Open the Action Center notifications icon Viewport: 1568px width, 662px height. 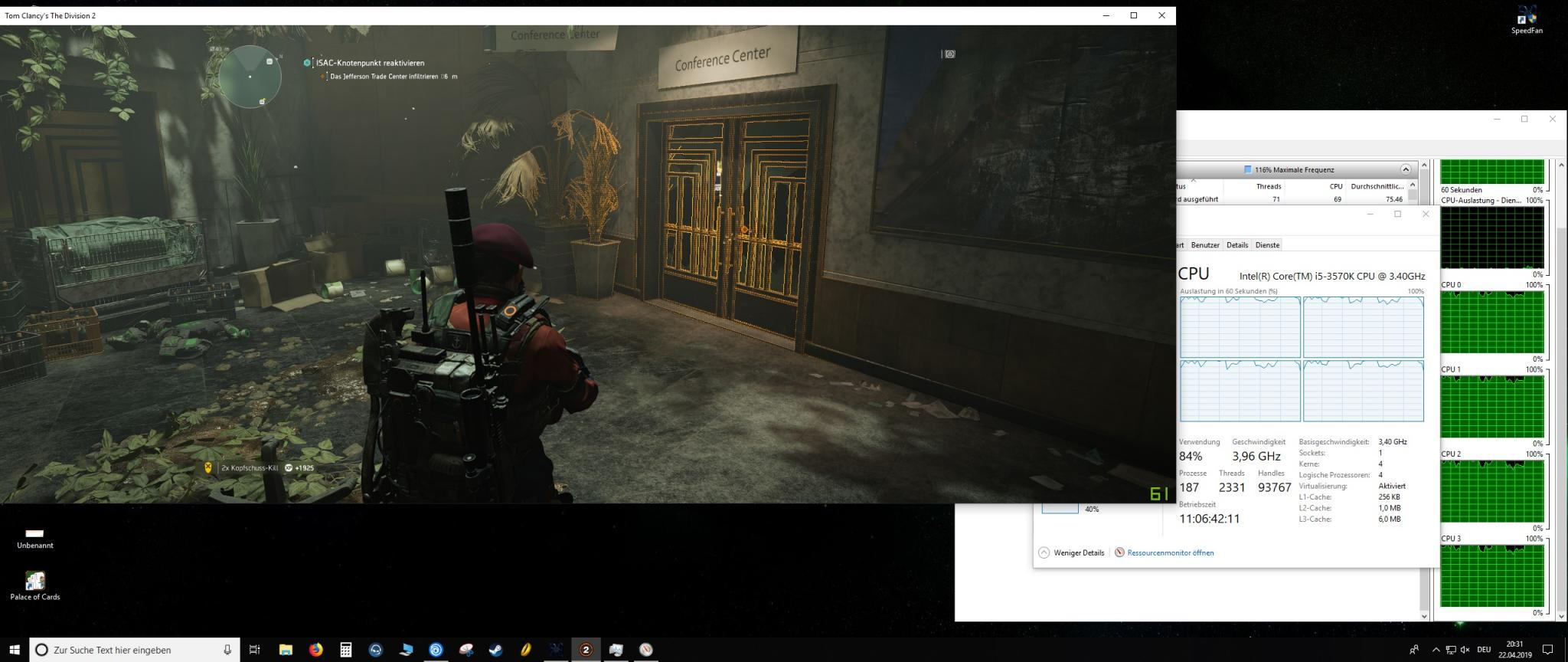point(1547,650)
